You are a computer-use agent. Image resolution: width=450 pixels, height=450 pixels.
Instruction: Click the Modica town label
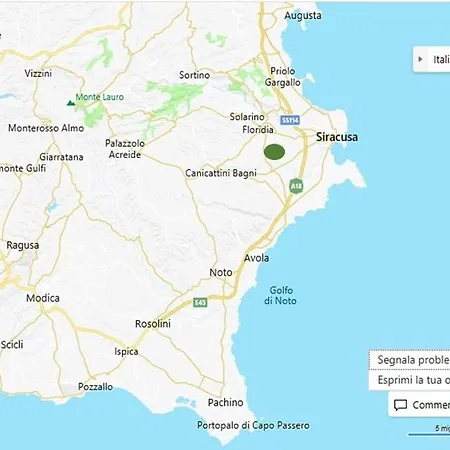coord(43,298)
